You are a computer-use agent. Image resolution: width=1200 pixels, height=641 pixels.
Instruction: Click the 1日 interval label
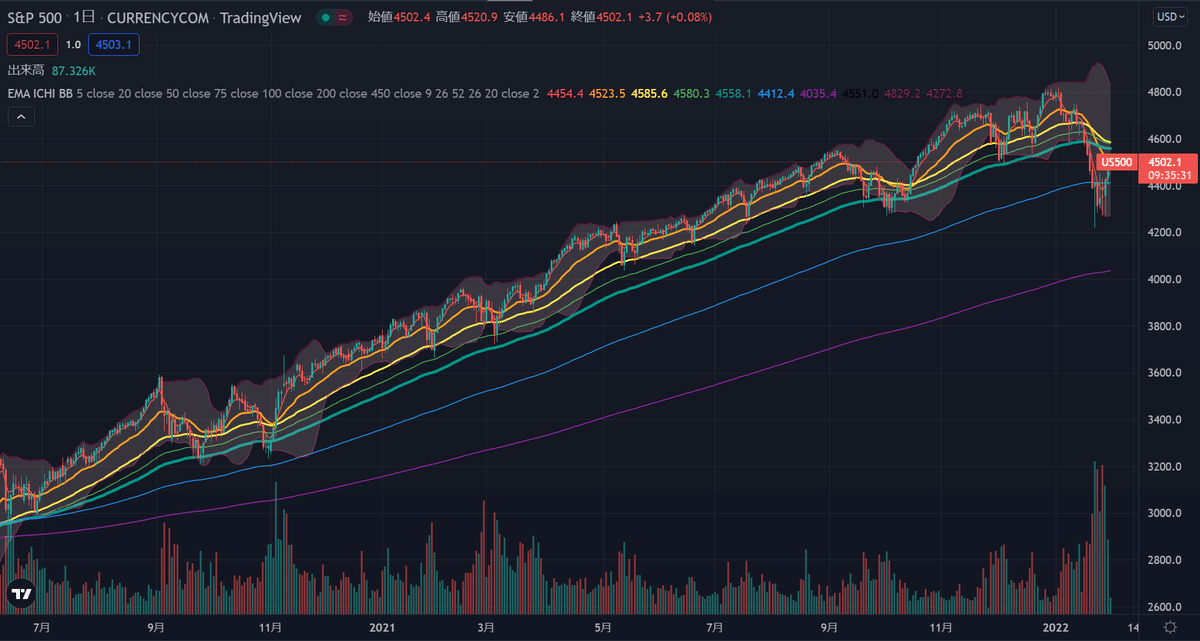click(x=85, y=17)
